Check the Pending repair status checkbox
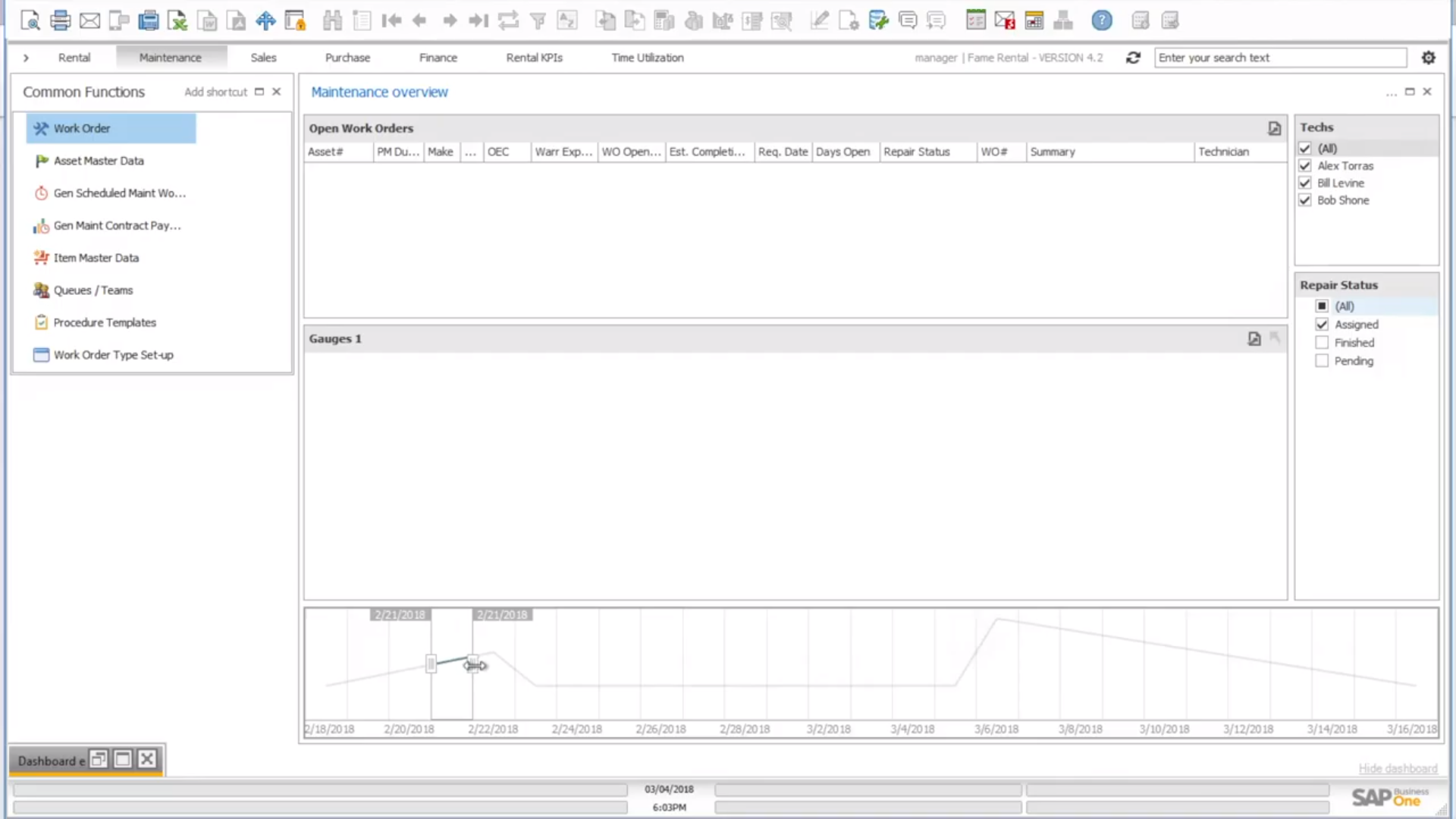The height and width of the screenshot is (819, 1456). pos(1322,361)
